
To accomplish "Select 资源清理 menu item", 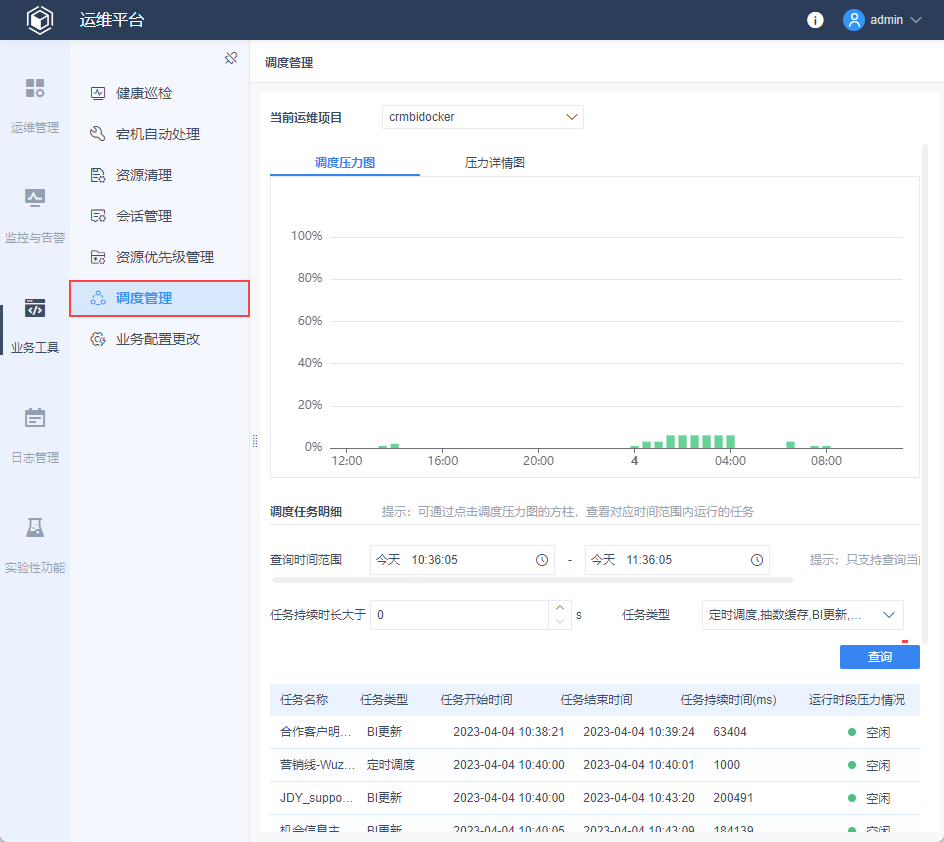I will [144, 175].
